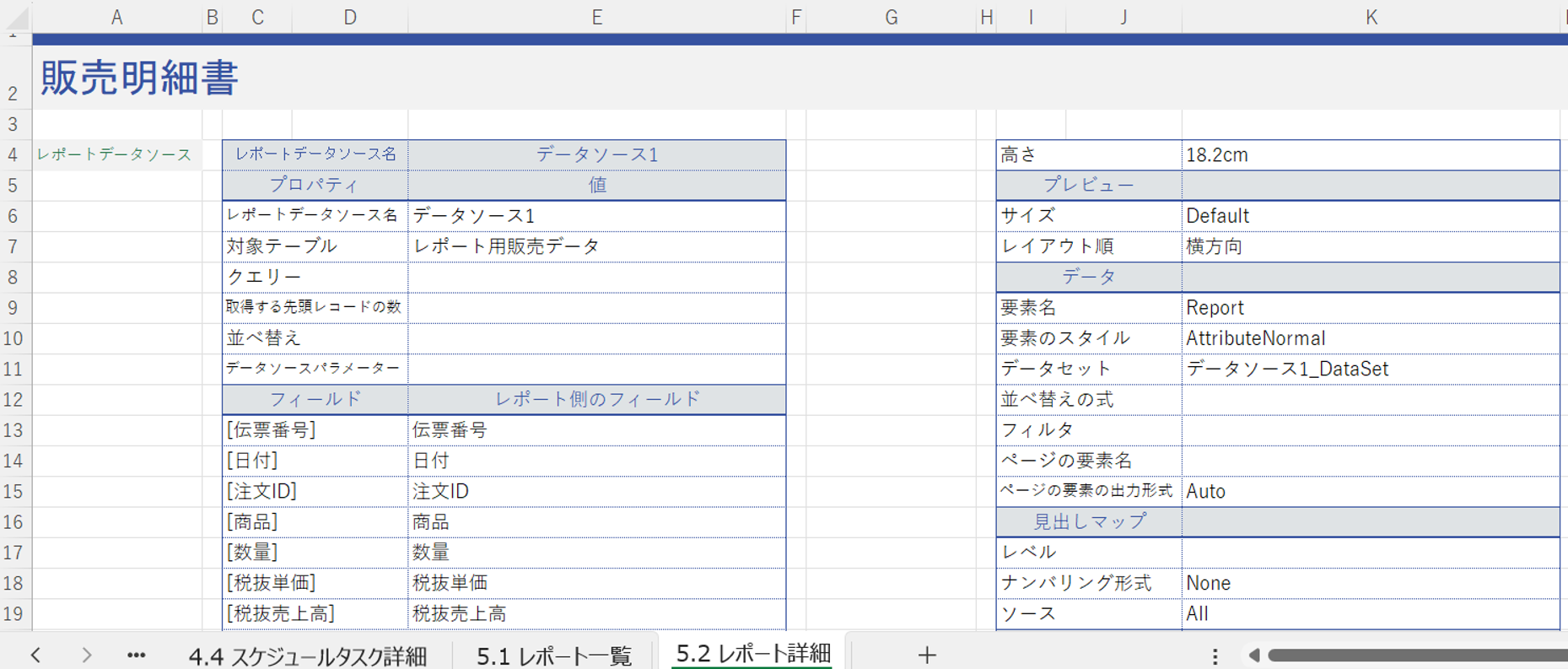Viewport: 1568px width, 669px height.
Task: Select row 10 header
Action: coord(14,338)
